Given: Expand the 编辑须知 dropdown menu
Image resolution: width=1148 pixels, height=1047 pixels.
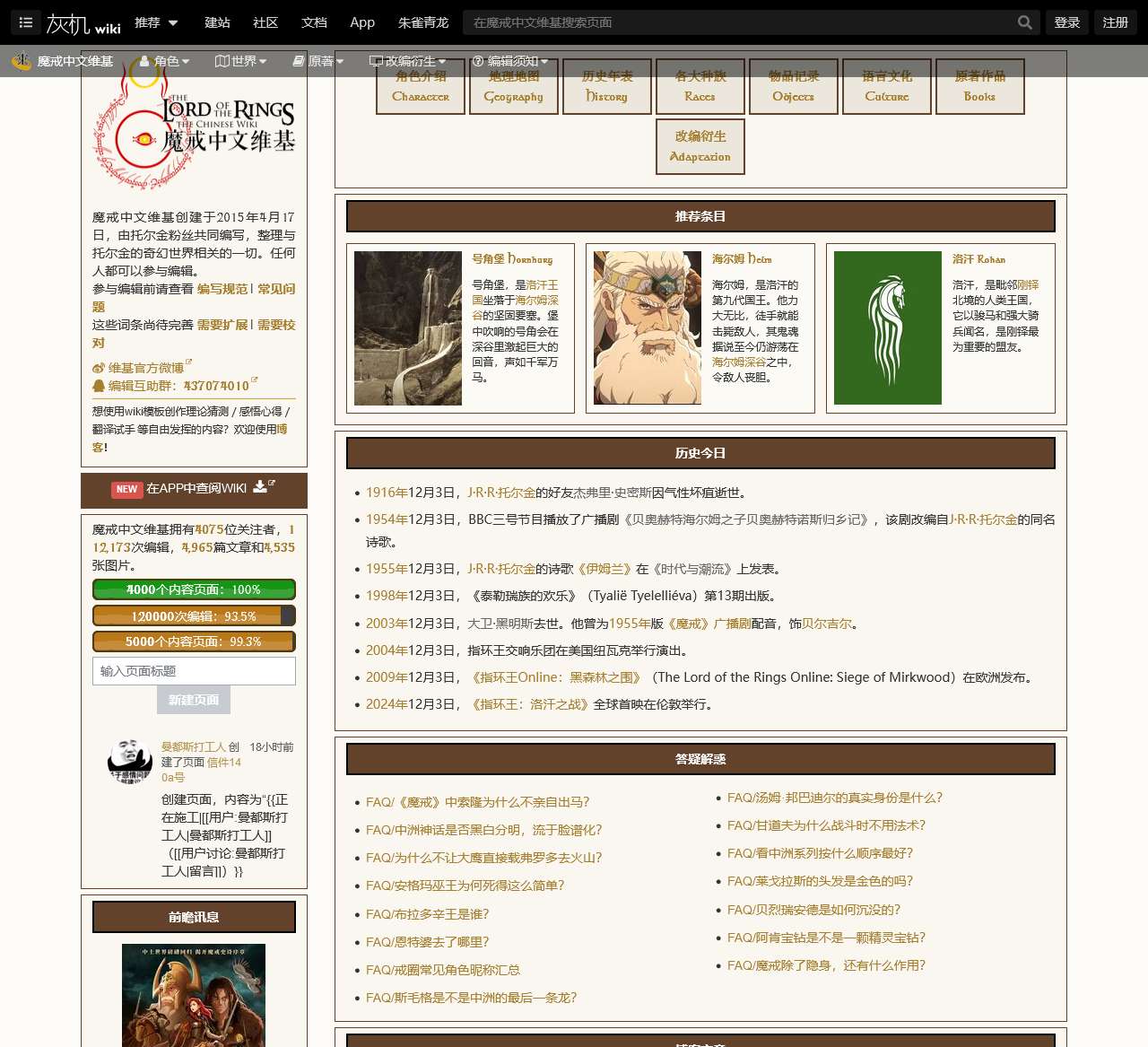Looking at the screenshot, I should pos(509,61).
